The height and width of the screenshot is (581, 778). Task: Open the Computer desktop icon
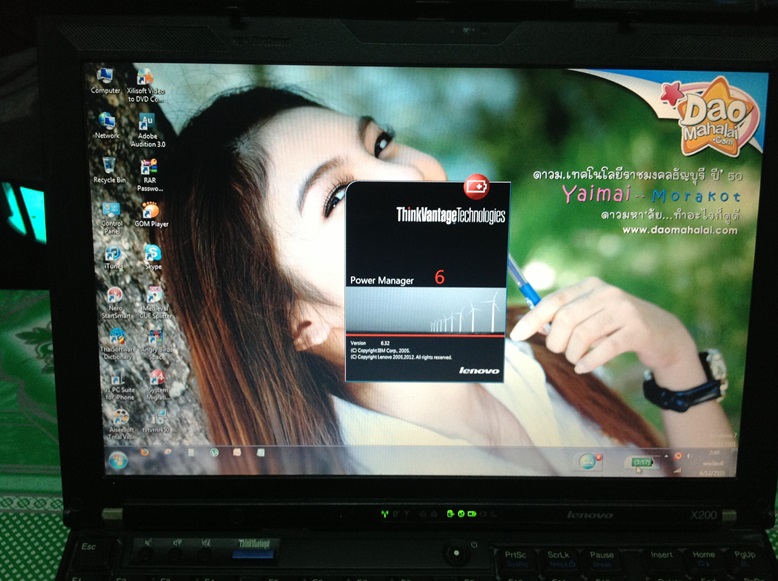[105, 82]
